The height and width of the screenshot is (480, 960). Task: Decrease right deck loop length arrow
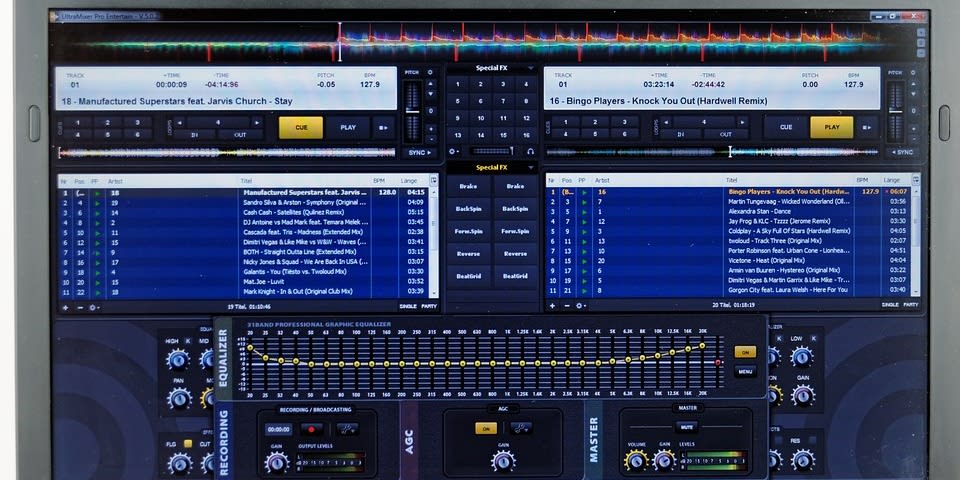coord(666,122)
